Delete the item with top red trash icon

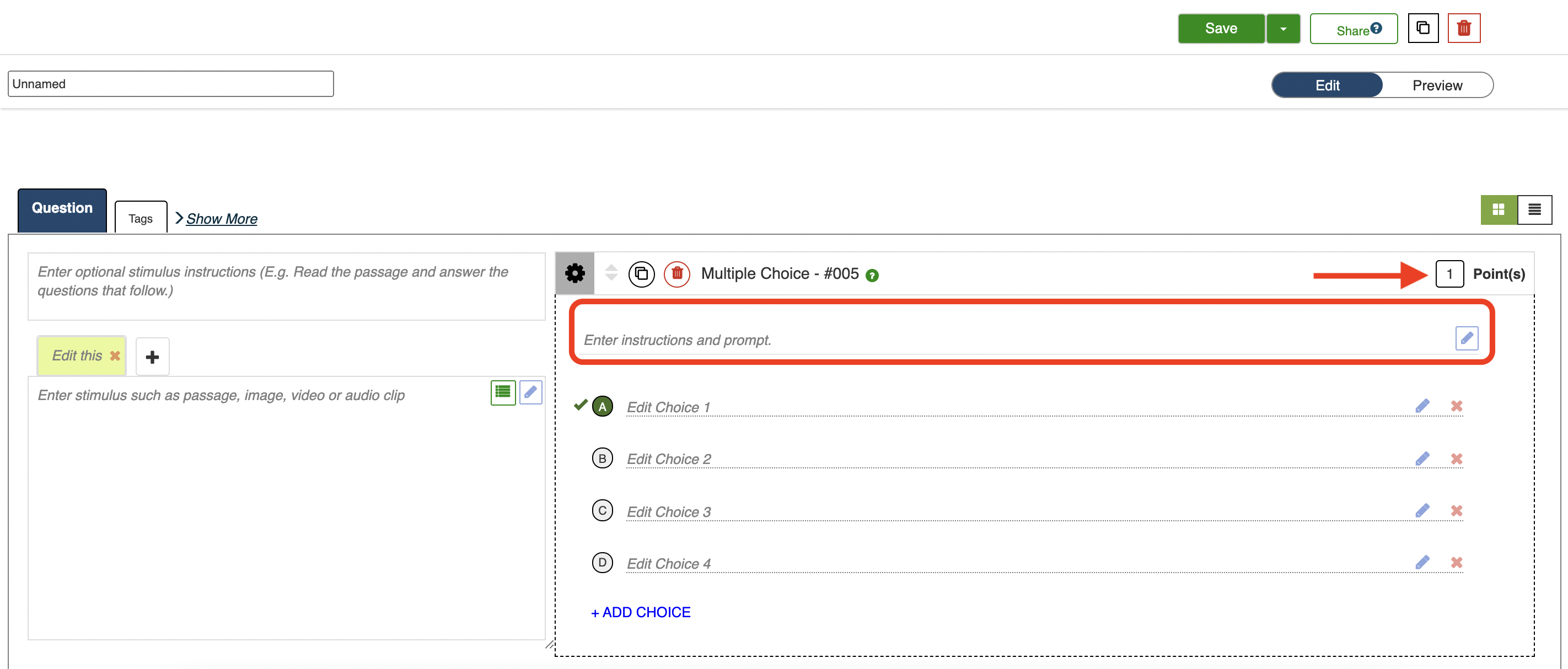(x=1463, y=29)
